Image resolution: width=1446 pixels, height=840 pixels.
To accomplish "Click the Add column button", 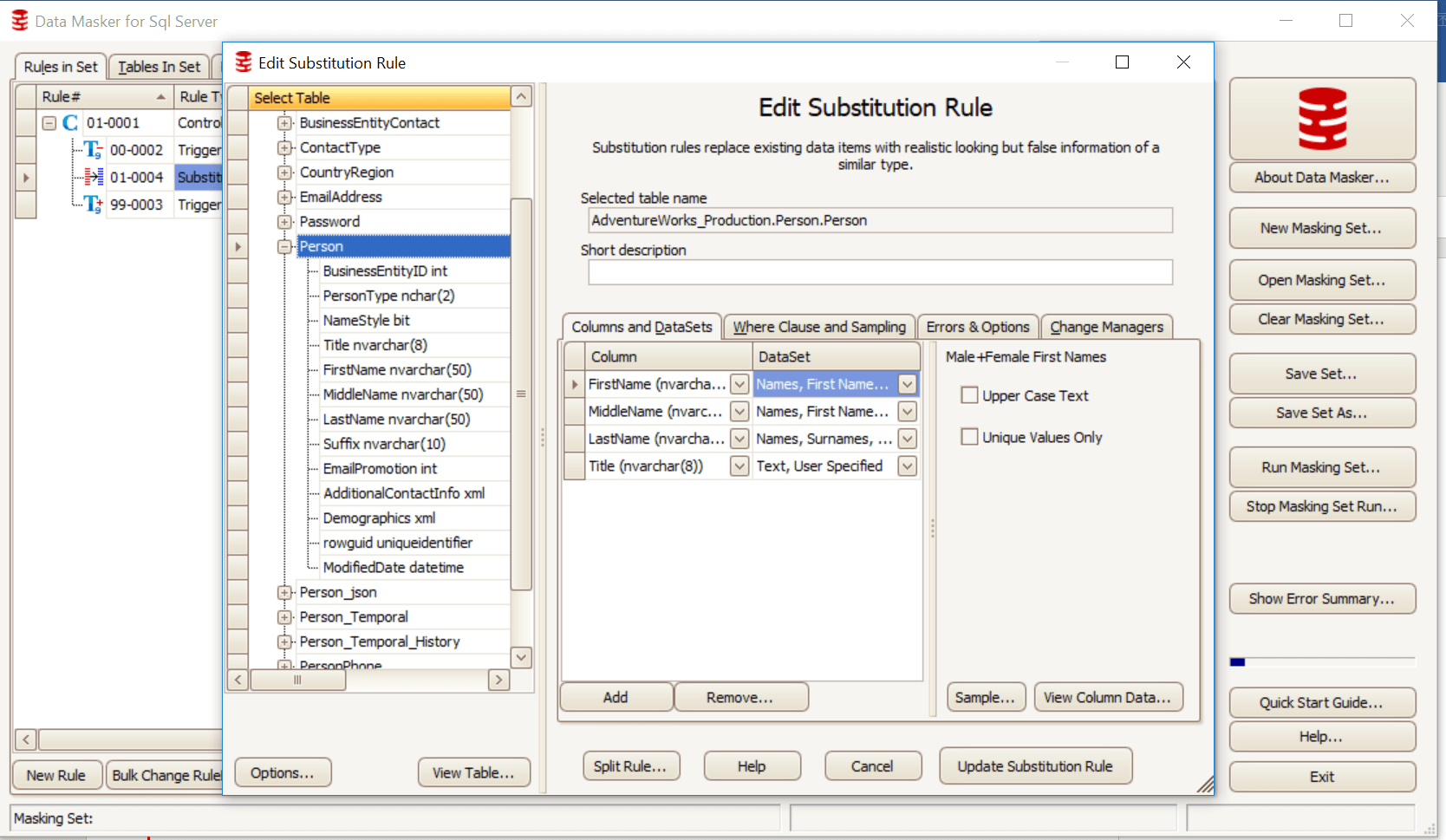I will pyautogui.click(x=616, y=697).
